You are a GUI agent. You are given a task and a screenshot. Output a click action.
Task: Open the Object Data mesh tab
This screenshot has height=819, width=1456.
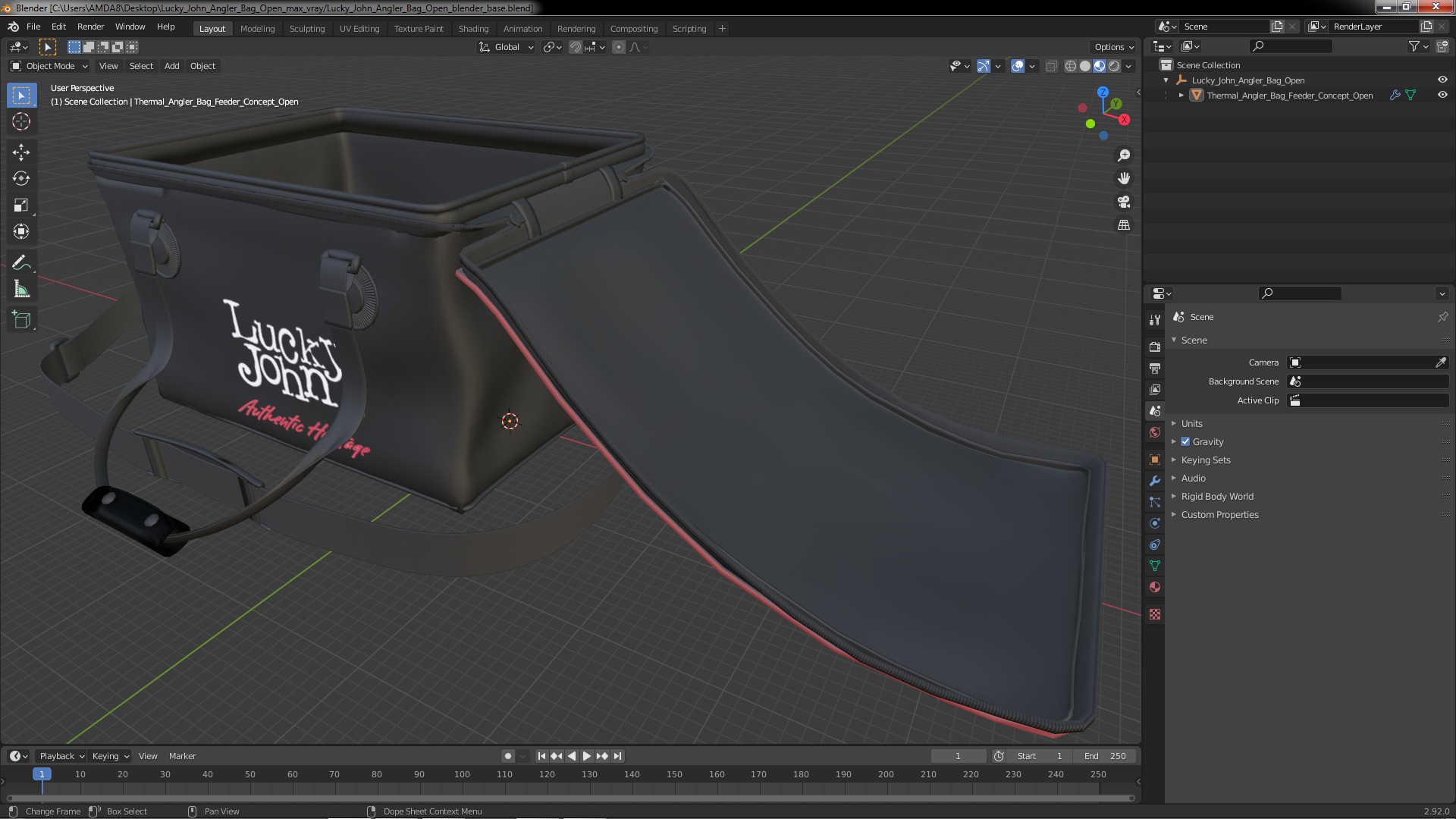click(x=1154, y=566)
